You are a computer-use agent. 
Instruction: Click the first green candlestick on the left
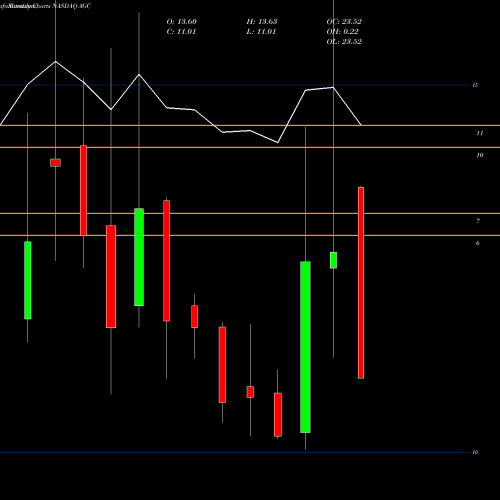pyautogui.click(x=28, y=280)
